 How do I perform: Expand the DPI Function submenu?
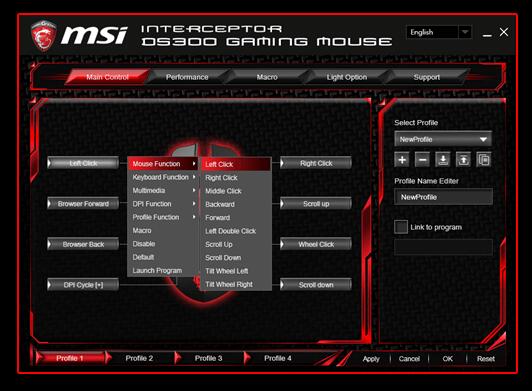click(x=163, y=204)
